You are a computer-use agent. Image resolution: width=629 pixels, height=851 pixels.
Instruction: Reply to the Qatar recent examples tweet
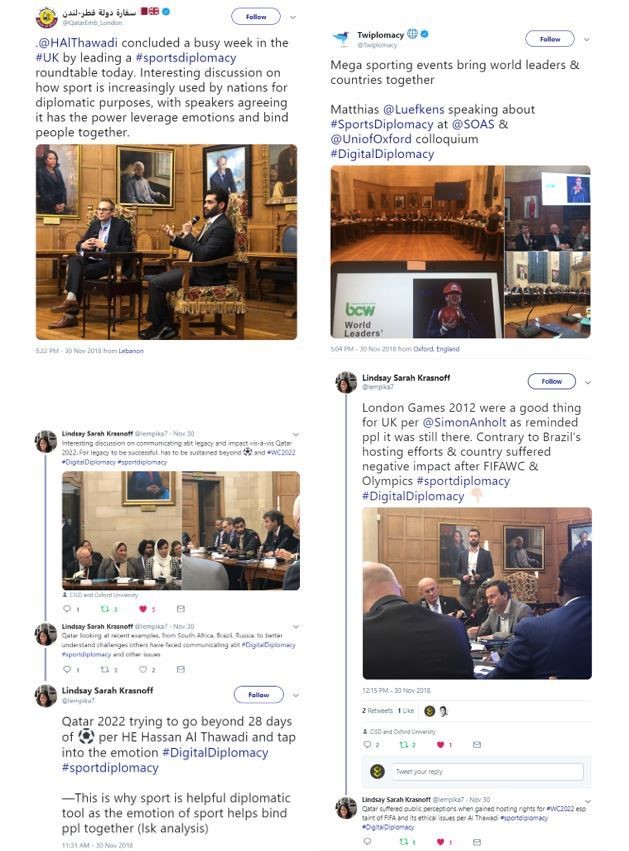click(67, 670)
